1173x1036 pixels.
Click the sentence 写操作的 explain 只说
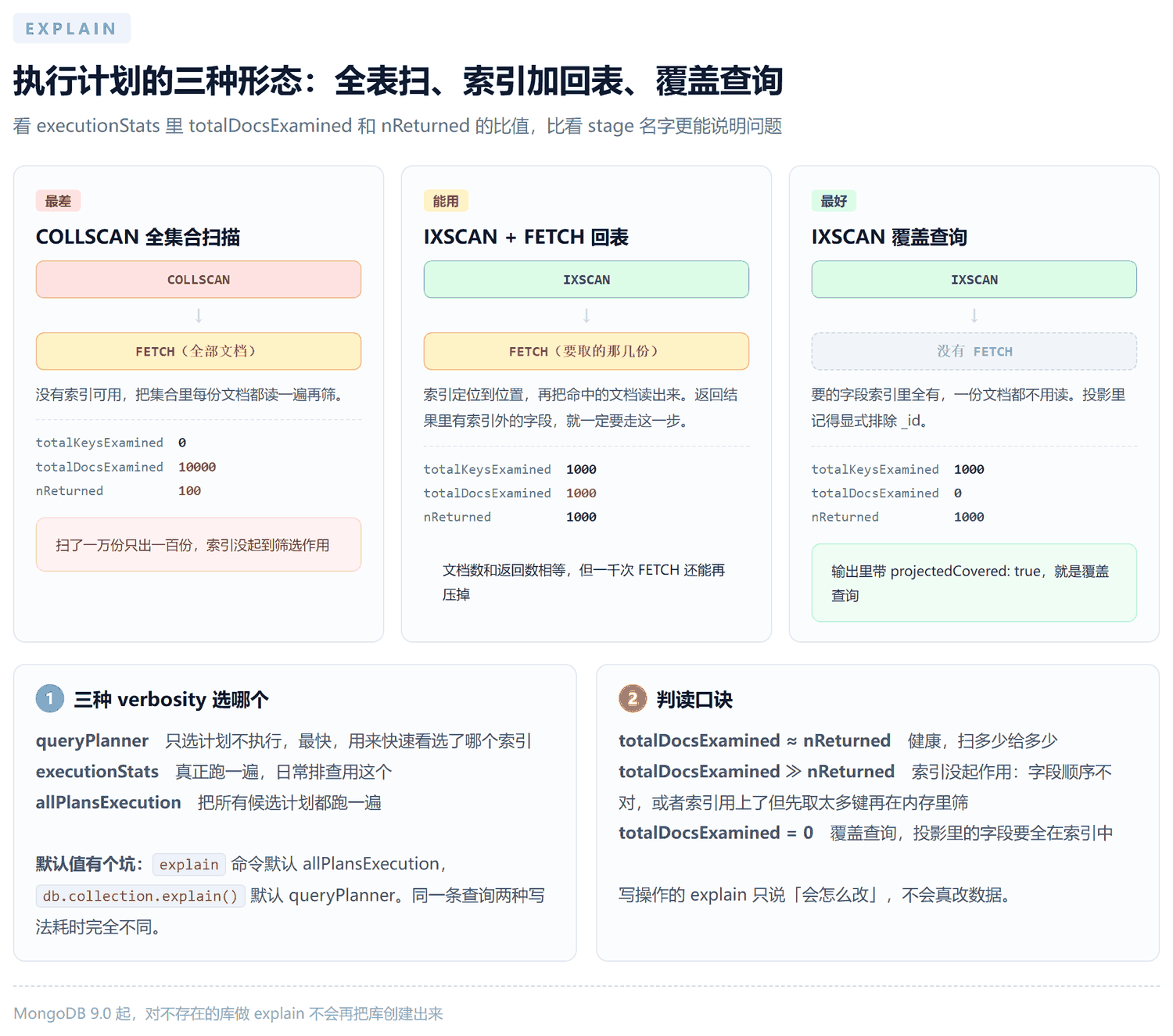tap(815, 894)
